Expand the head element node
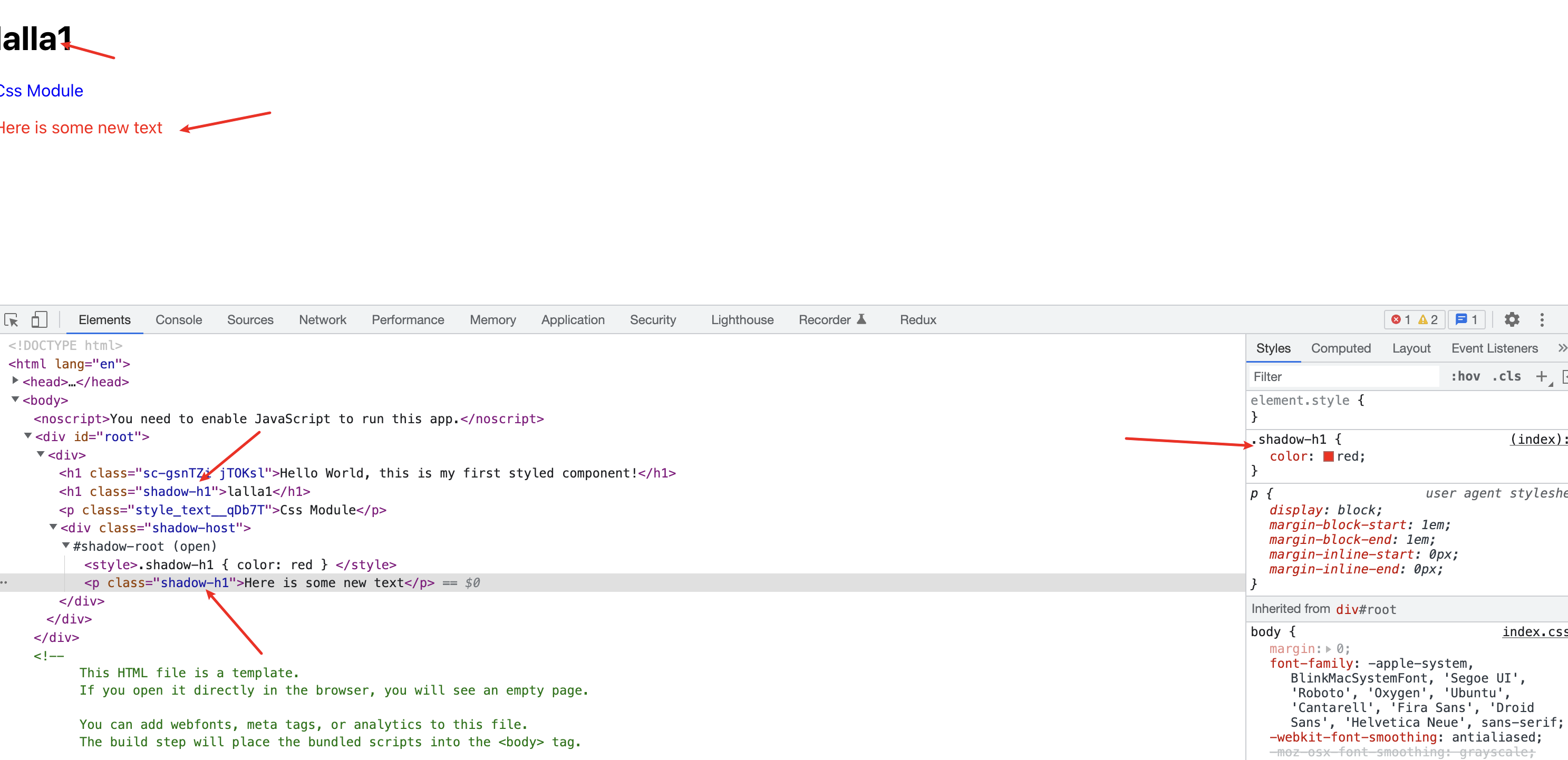 [15, 381]
